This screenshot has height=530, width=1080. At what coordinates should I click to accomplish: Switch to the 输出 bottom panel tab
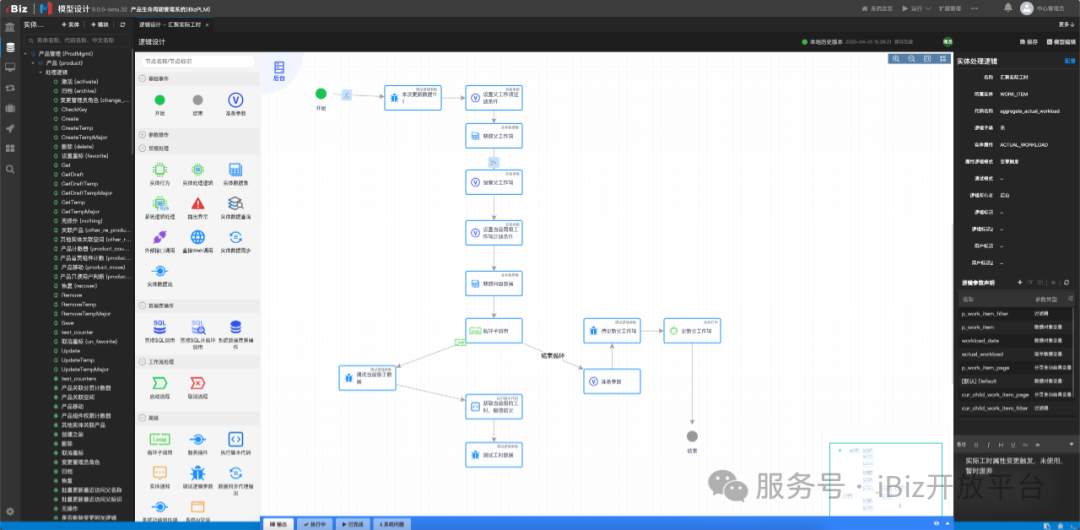pyautogui.click(x=278, y=524)
